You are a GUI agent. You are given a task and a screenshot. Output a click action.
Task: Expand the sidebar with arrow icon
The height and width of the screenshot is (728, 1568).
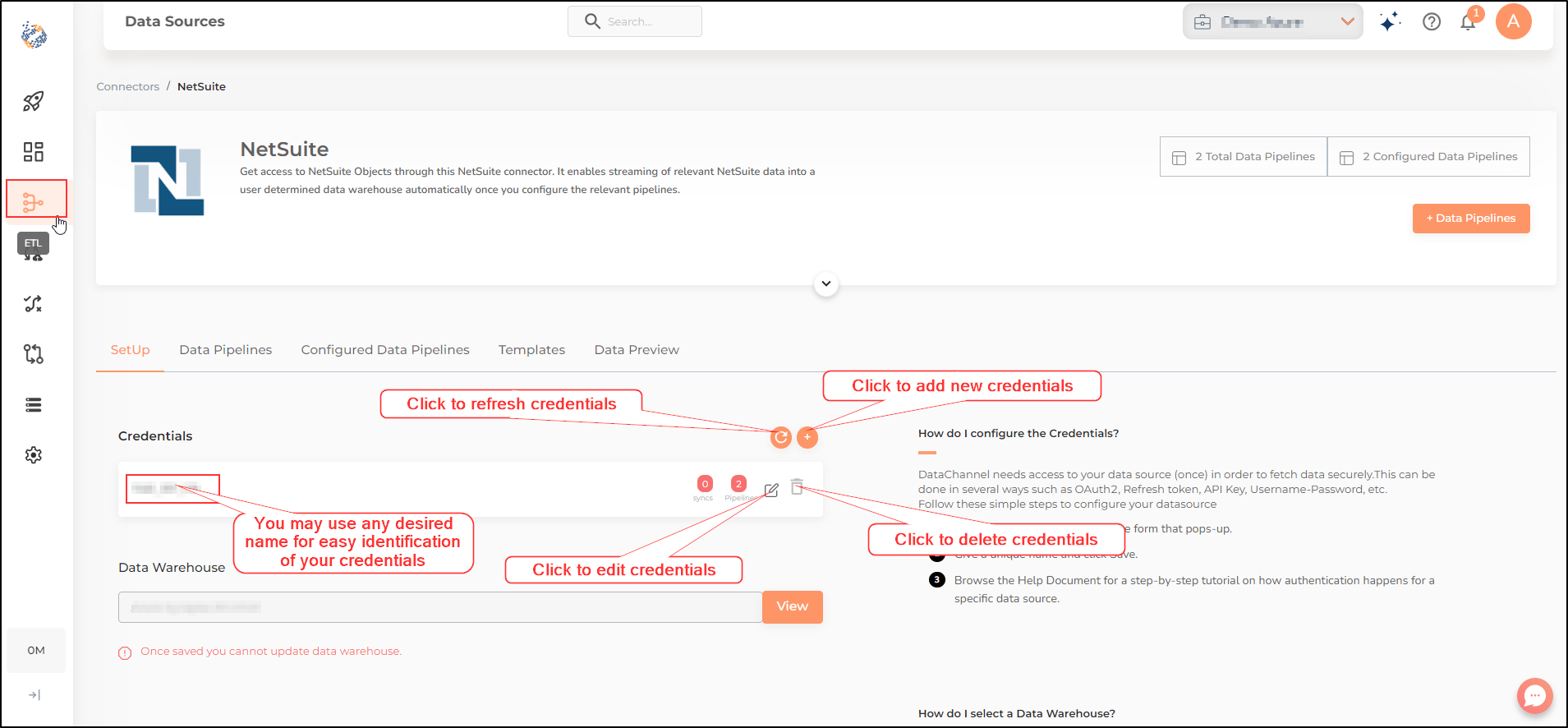click(x=34, y=695)
